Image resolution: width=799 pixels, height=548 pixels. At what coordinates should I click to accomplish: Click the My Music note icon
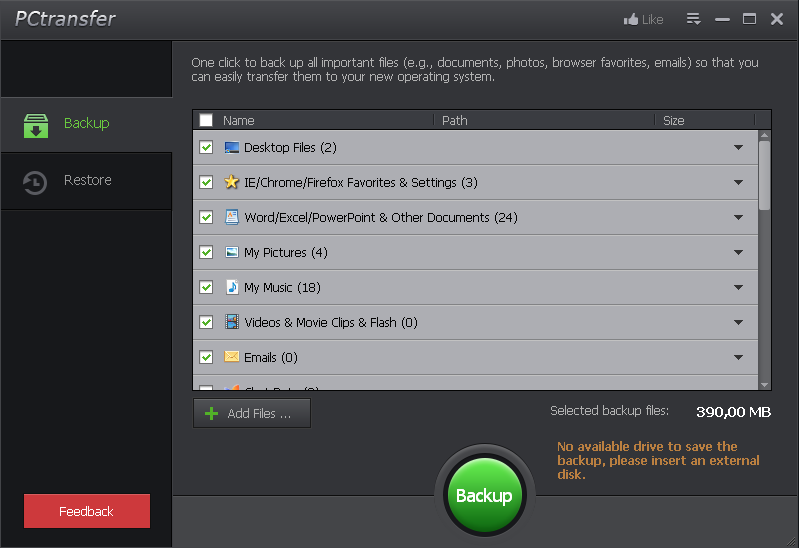click(x=232, y=287)
